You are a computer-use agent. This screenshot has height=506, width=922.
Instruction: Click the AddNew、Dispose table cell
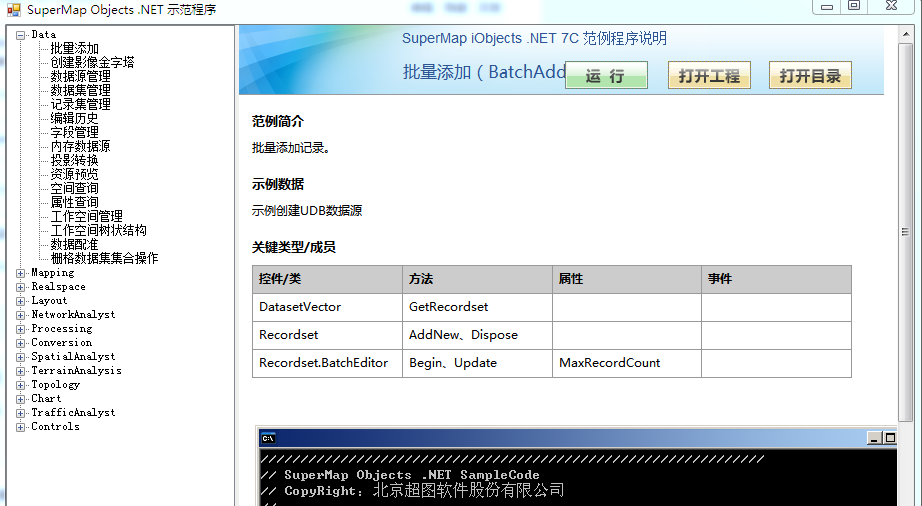pyautogui.click(x=477, y=335)
